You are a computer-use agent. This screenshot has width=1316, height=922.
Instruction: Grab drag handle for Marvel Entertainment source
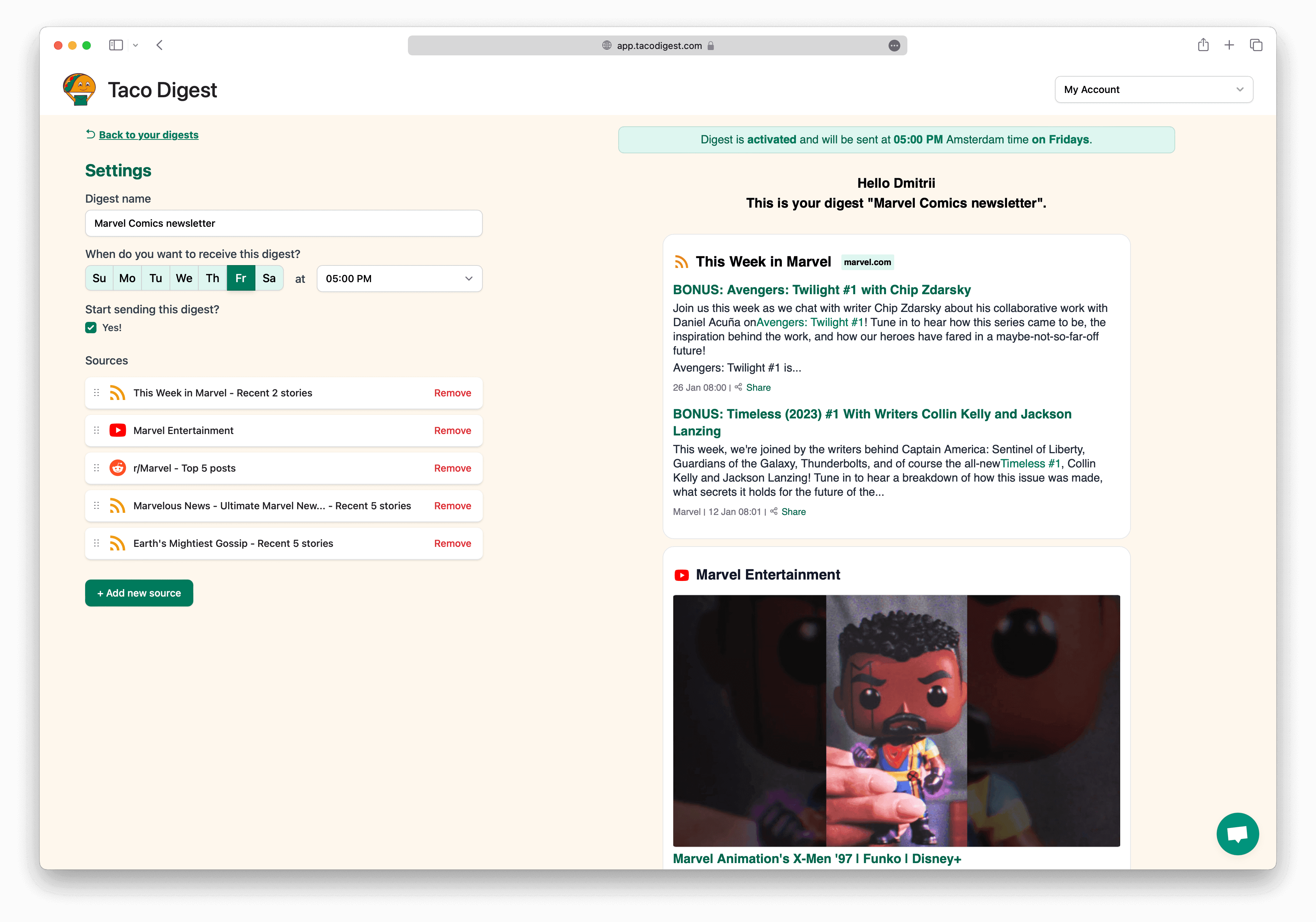point(96,430)
